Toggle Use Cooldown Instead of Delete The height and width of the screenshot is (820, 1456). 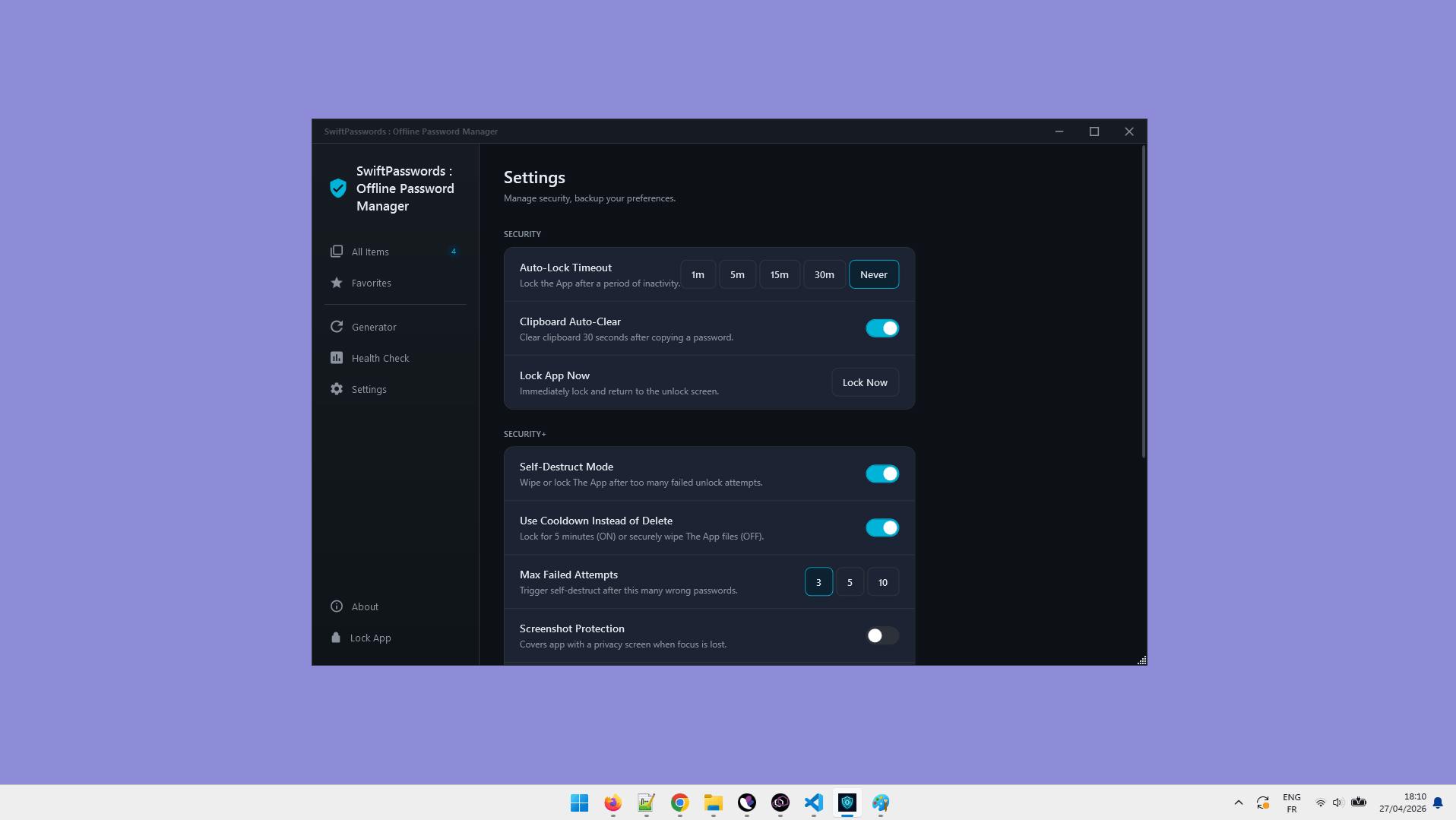(882, 527)
